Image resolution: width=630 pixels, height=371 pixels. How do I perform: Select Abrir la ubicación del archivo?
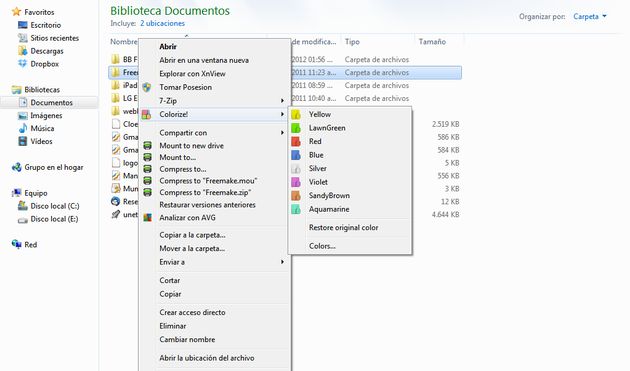pos(207,358)
